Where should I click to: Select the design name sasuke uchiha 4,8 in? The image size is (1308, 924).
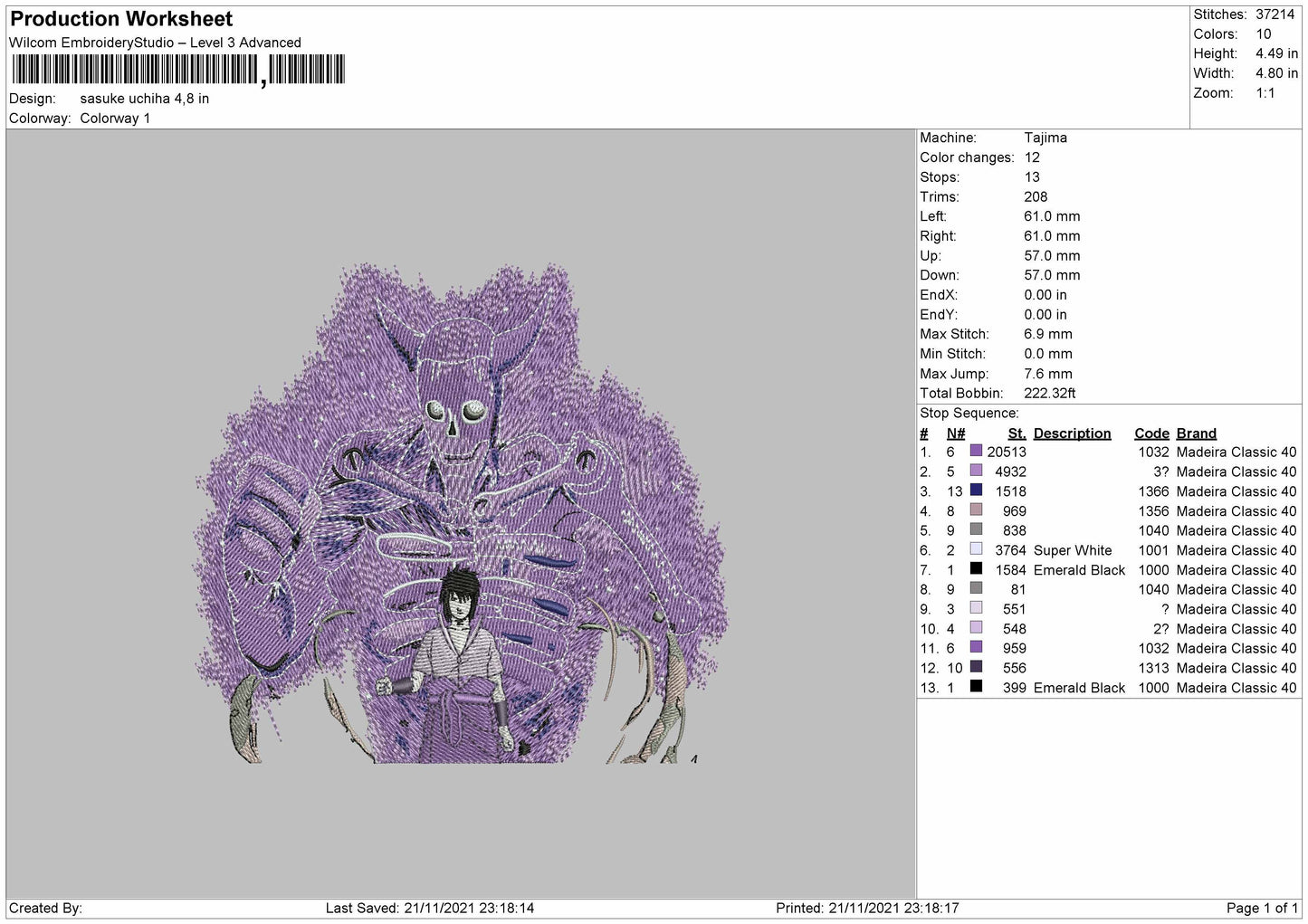[145, 99]
